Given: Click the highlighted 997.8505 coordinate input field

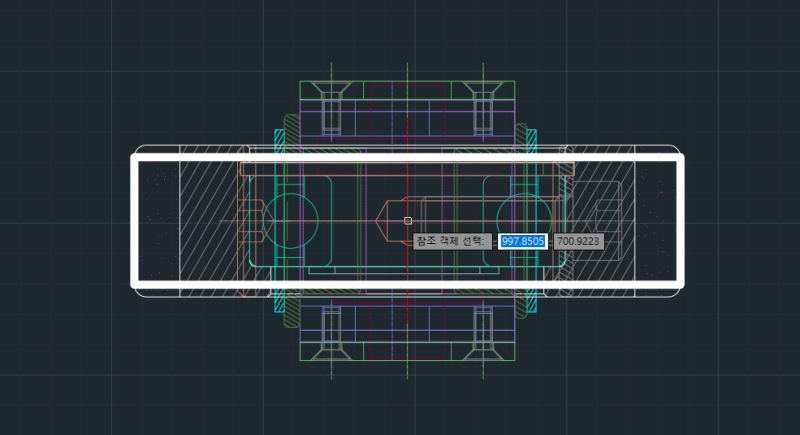Looking at the screenshot, I should click(x=523, y=241).
